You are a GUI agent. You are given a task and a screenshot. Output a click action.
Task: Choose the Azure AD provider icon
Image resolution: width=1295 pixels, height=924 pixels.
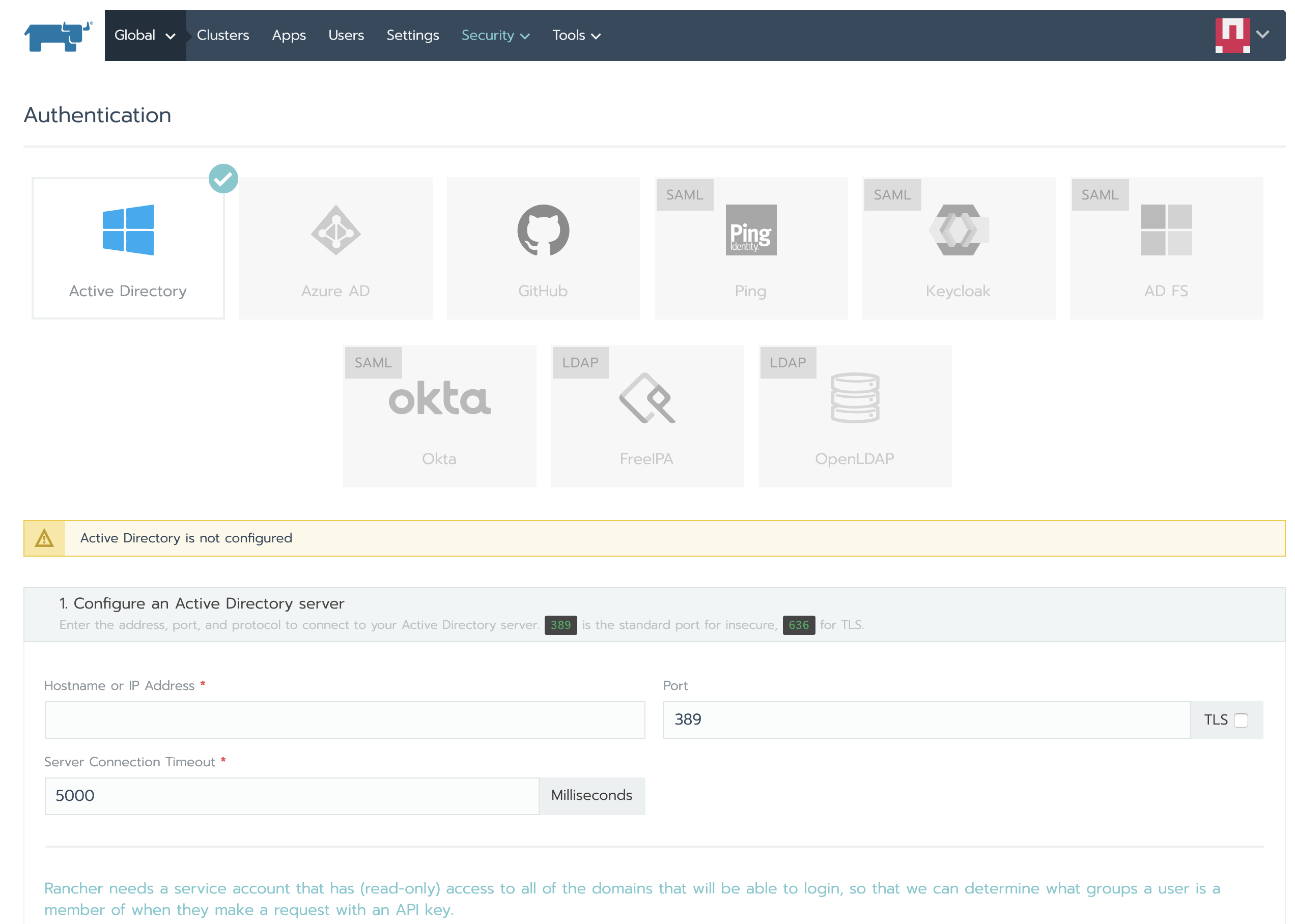[335, 230]
